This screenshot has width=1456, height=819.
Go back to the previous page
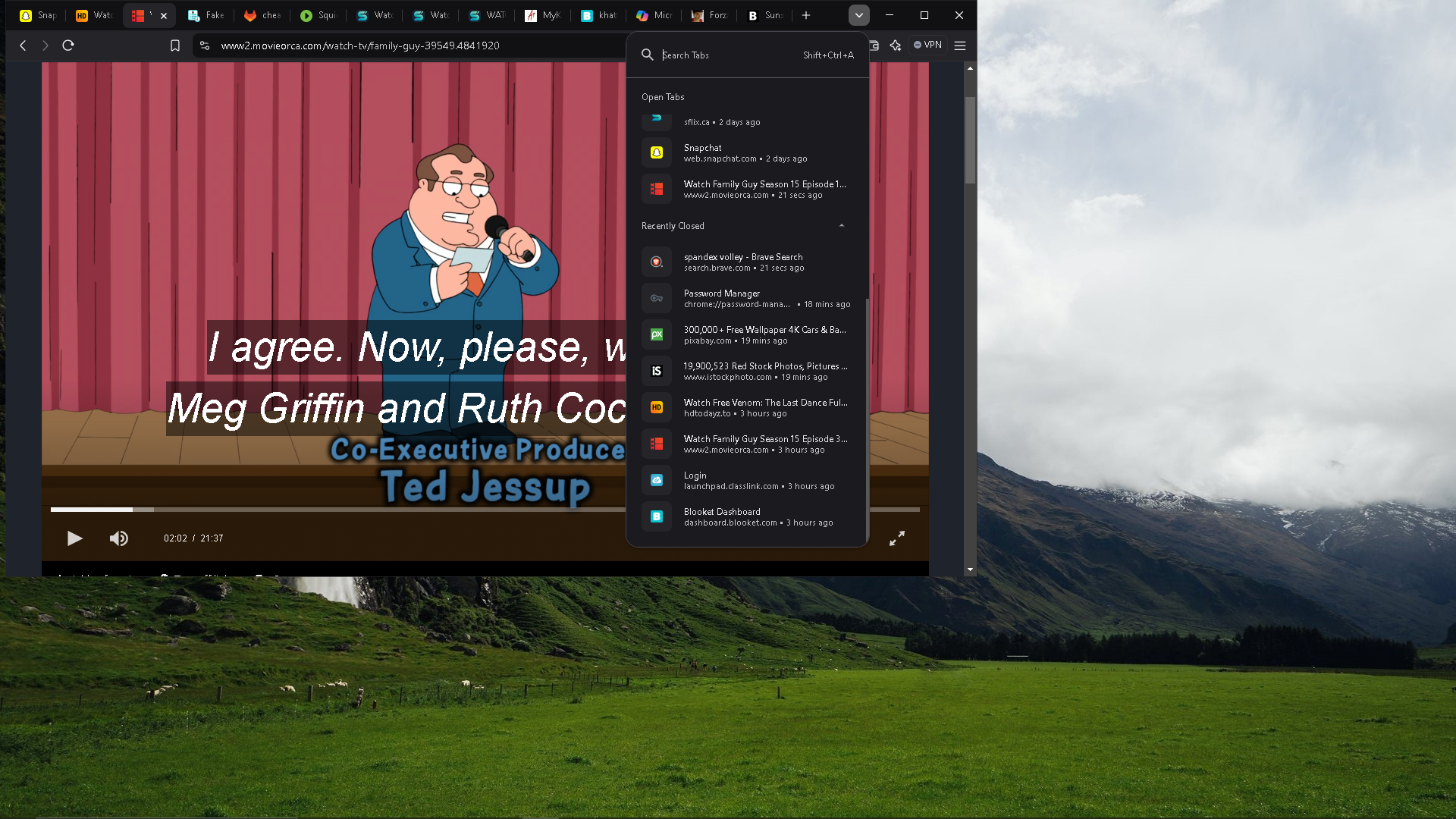[23, 45]
